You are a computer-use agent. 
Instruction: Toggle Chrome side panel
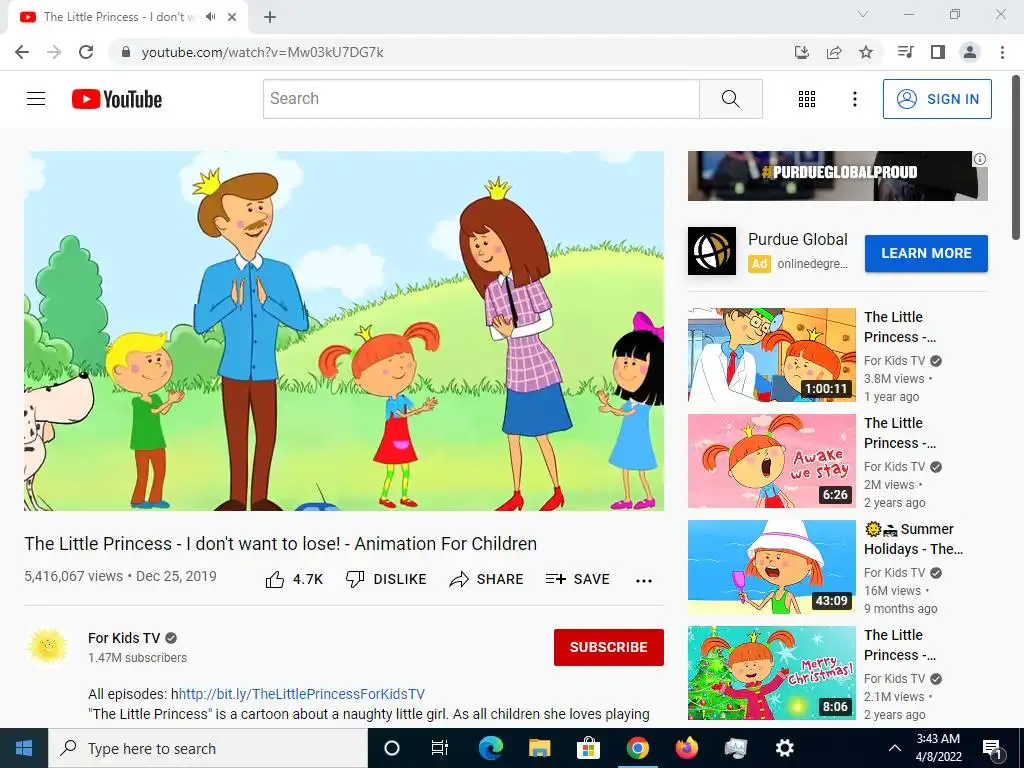(938, 52)
